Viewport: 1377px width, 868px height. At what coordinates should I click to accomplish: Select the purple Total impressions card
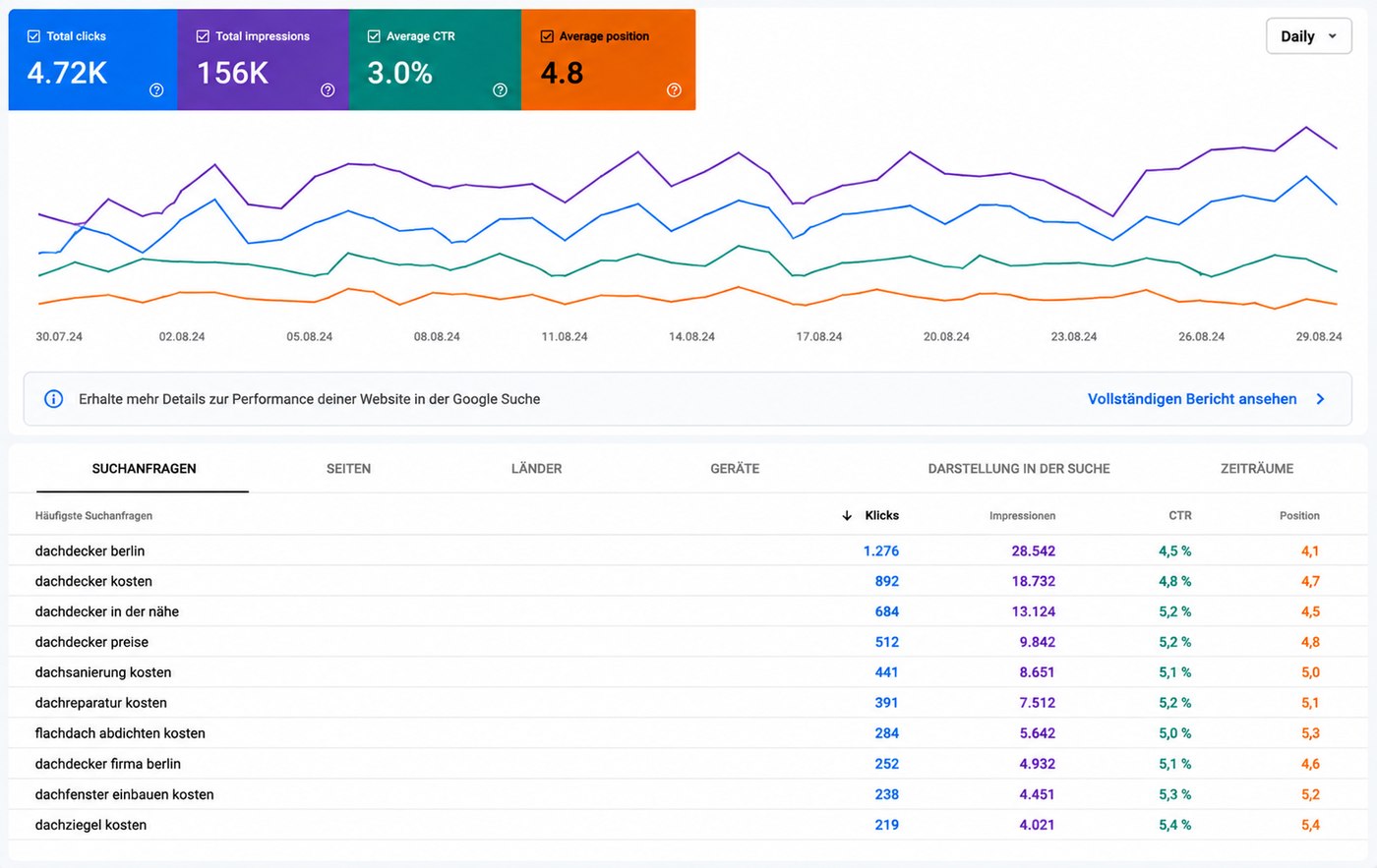pos(263,60)
